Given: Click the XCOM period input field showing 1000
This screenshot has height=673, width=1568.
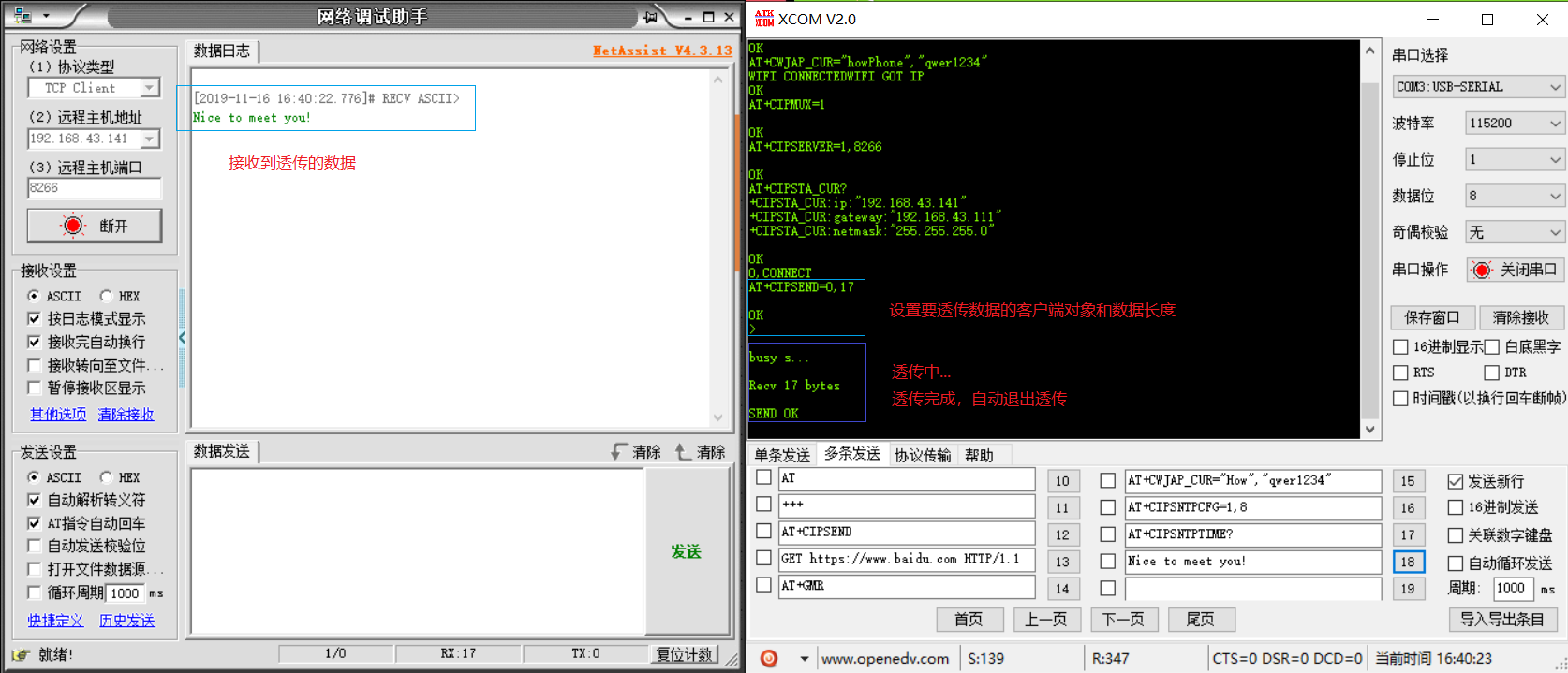Looking at the screenshot, I should (x=1513, y=588).
